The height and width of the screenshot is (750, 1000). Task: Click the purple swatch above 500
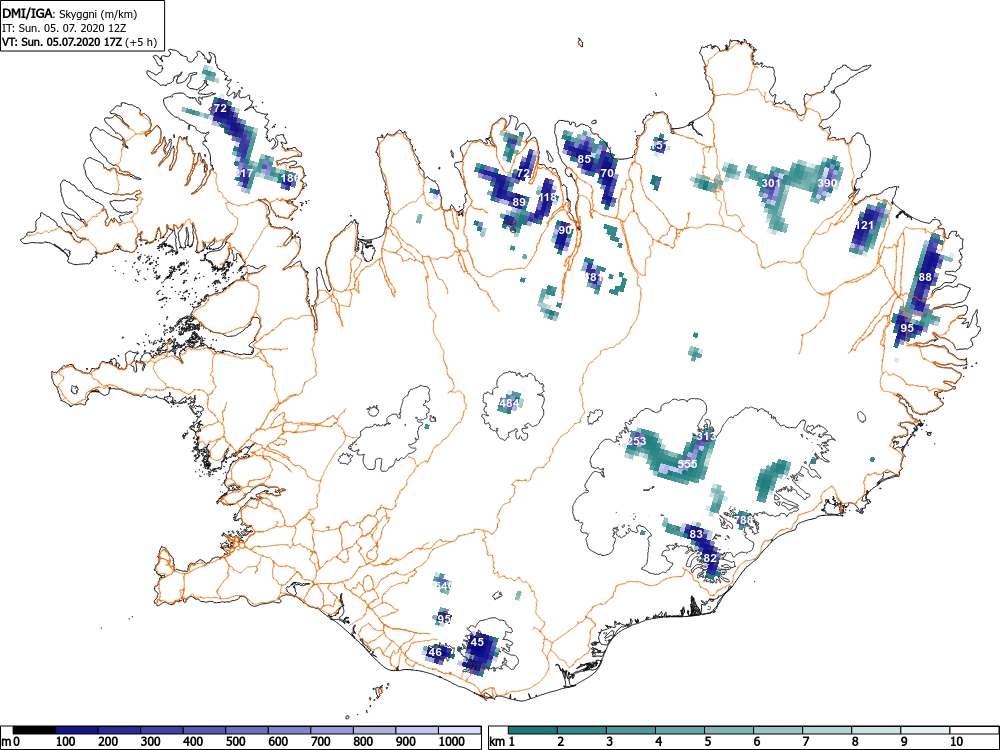247,730
